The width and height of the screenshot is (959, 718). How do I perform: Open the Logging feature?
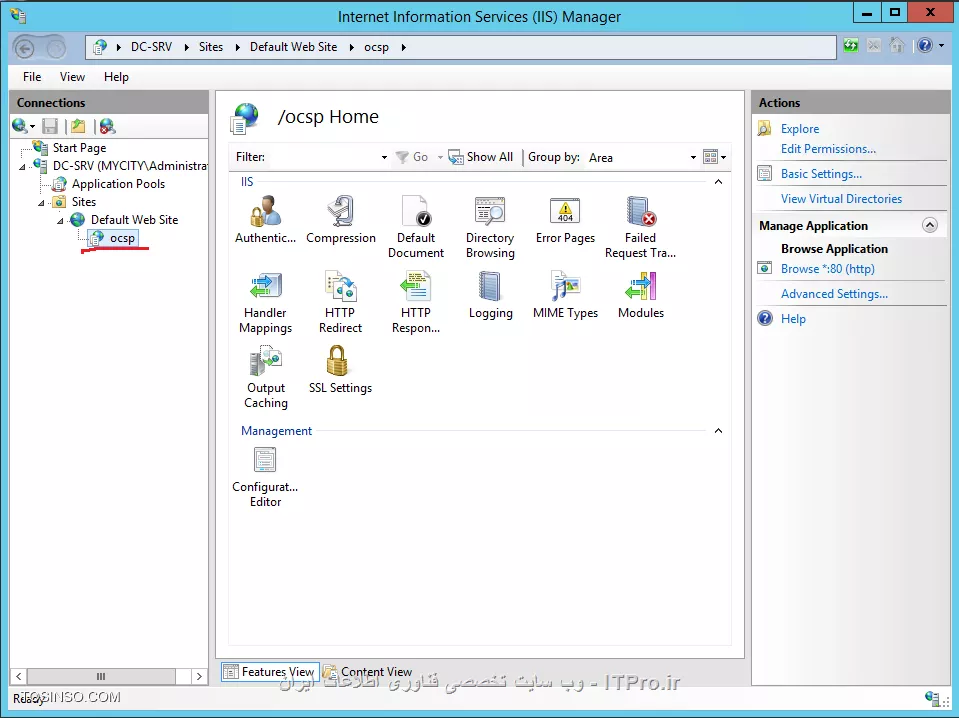491,295
